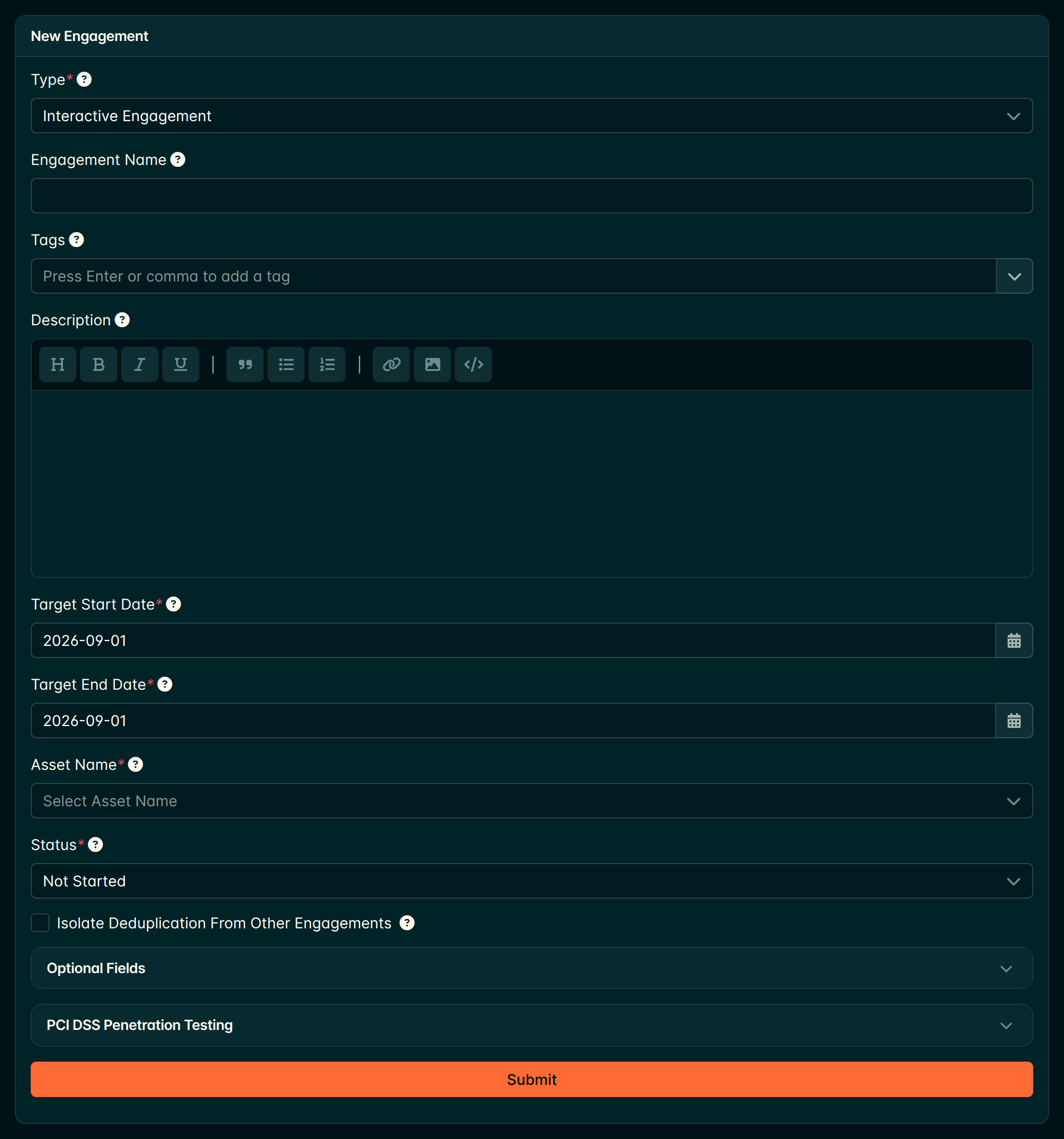
Task: Open the Select Asset Name dropdown
Action: tap(532, 801)
